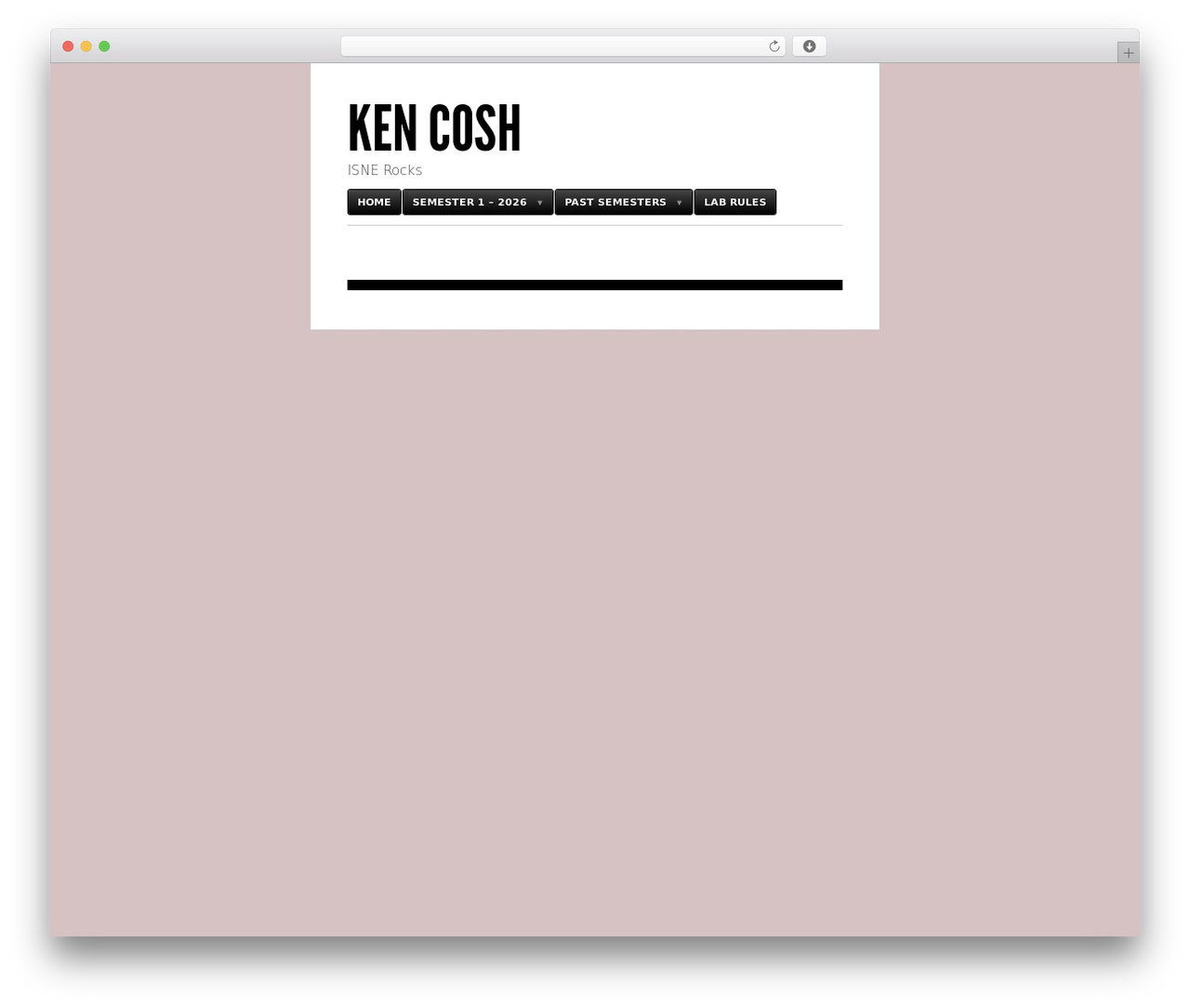Expand the PAST SEMESTERS dropdown arrow
This screenshot has height=1008, width=1190.
point(680,203)
